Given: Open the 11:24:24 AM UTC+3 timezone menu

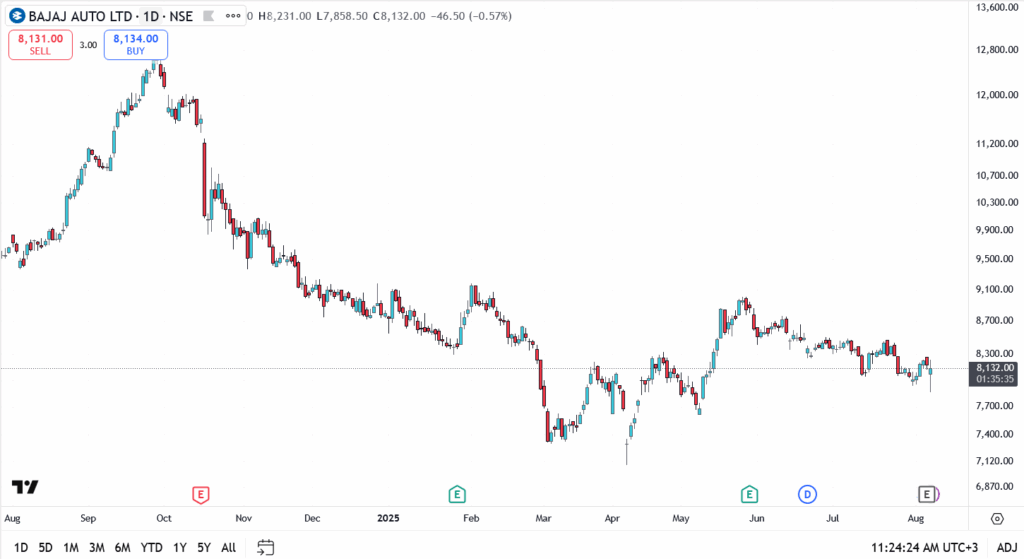Looking at the screenshot, I should pyautogui.click(x=924, y=547).
